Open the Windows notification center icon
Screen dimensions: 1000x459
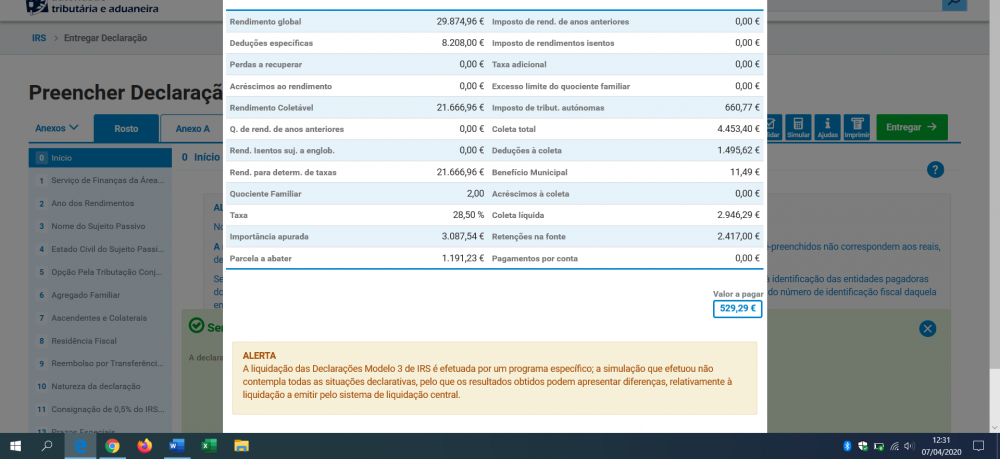[978, 446]
